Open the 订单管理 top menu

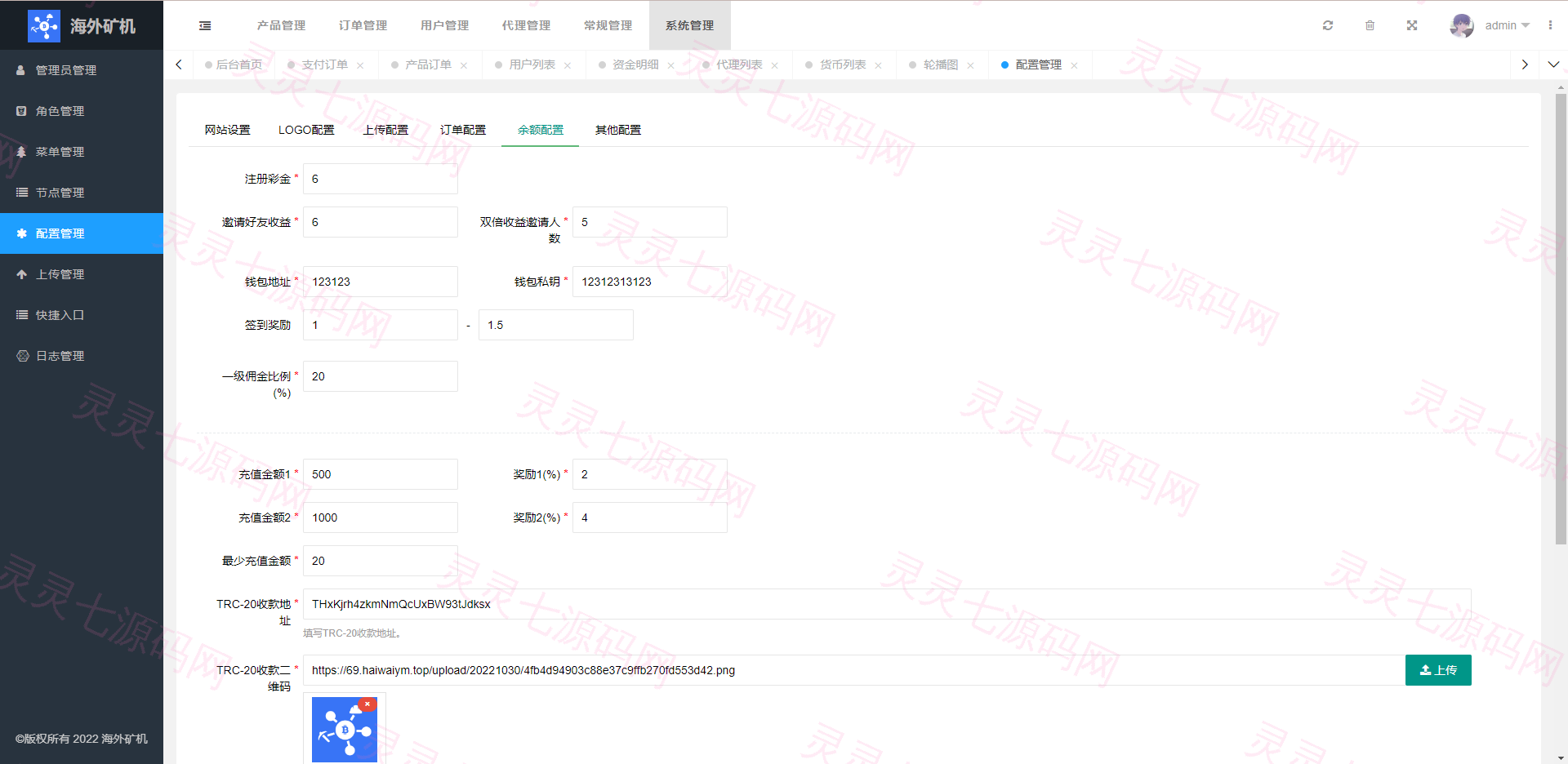[x=363, y=25]
